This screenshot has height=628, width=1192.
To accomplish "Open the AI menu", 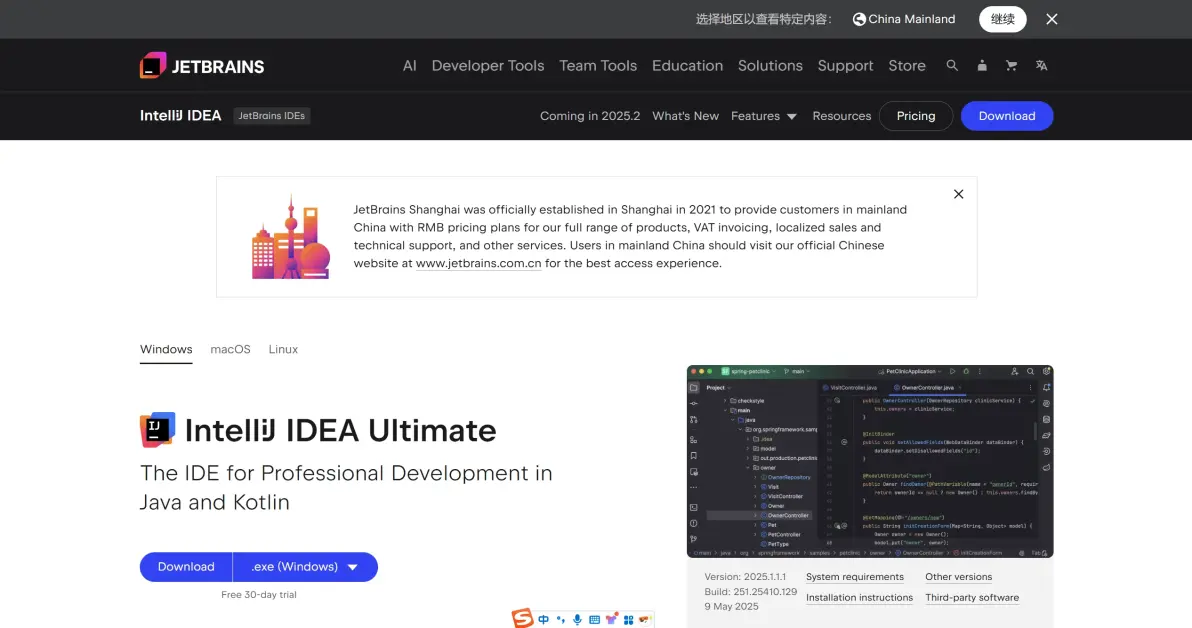I will (410, 65).
